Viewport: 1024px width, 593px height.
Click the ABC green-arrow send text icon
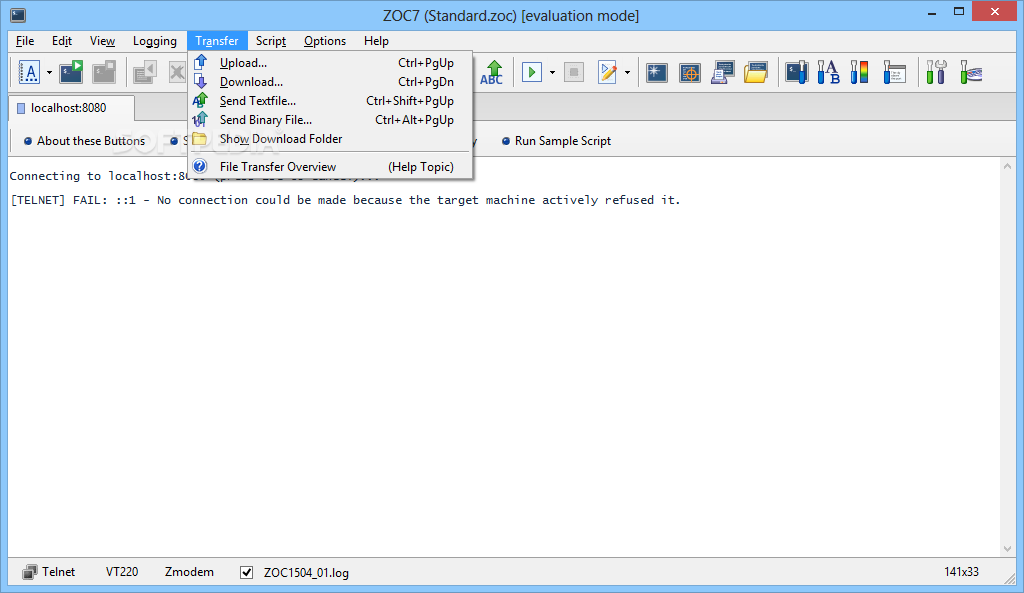492,72
